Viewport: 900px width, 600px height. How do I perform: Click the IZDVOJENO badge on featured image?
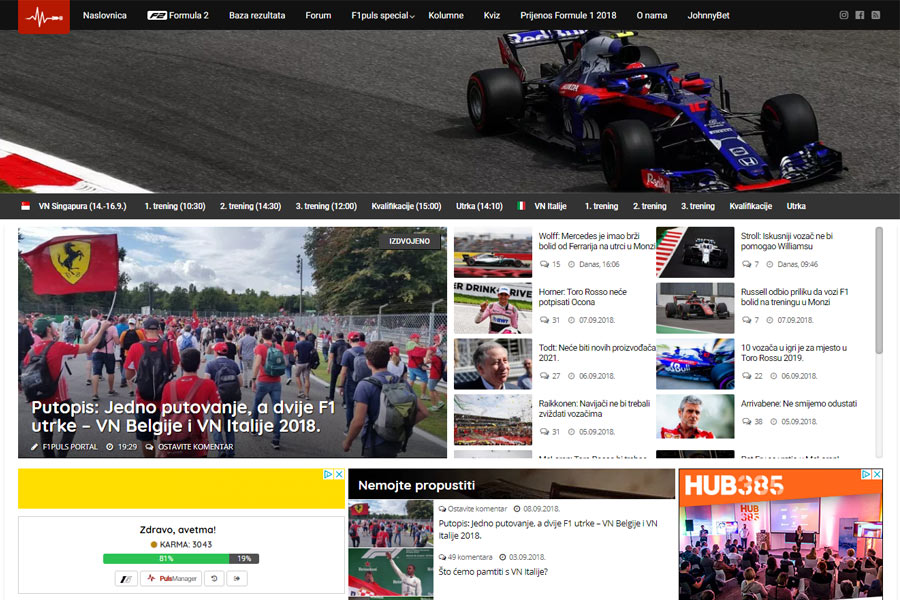(x=409, y=241)
